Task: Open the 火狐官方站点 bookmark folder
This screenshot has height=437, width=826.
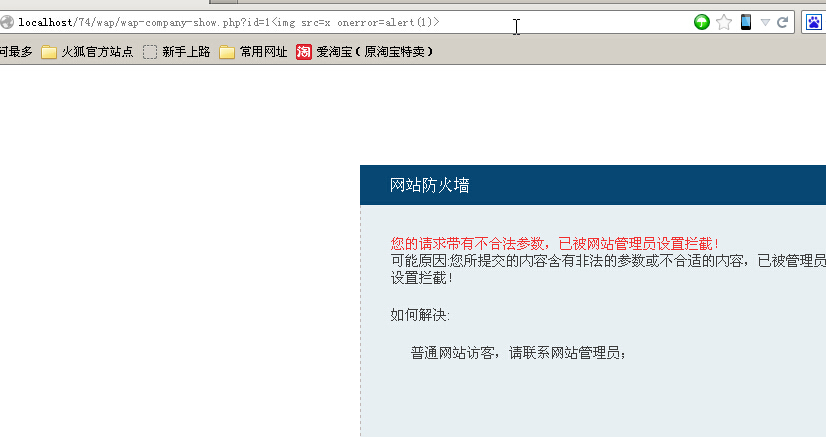Action: [87, 52]
